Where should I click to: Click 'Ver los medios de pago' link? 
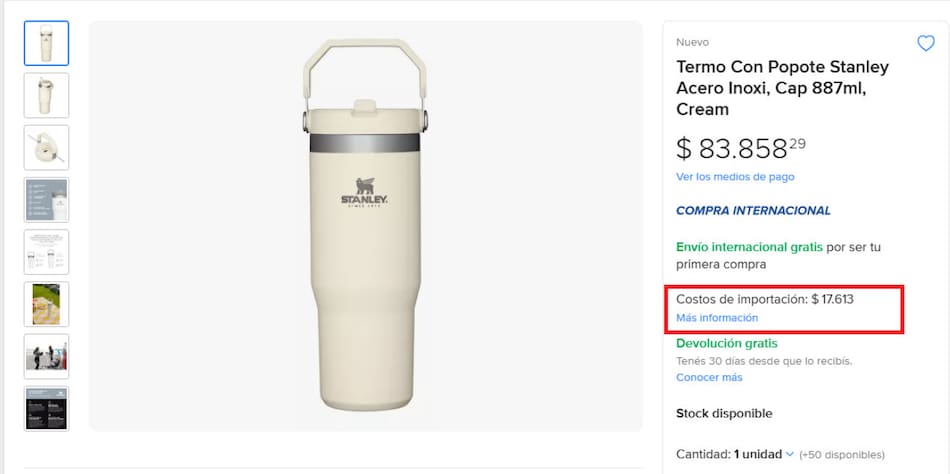pos(735,177)
